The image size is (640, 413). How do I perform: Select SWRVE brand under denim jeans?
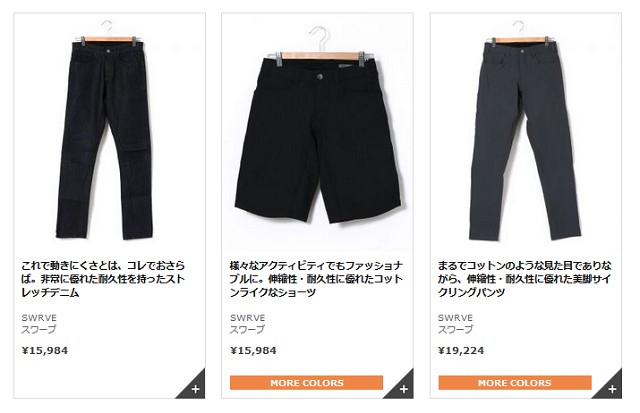point(39,318)
